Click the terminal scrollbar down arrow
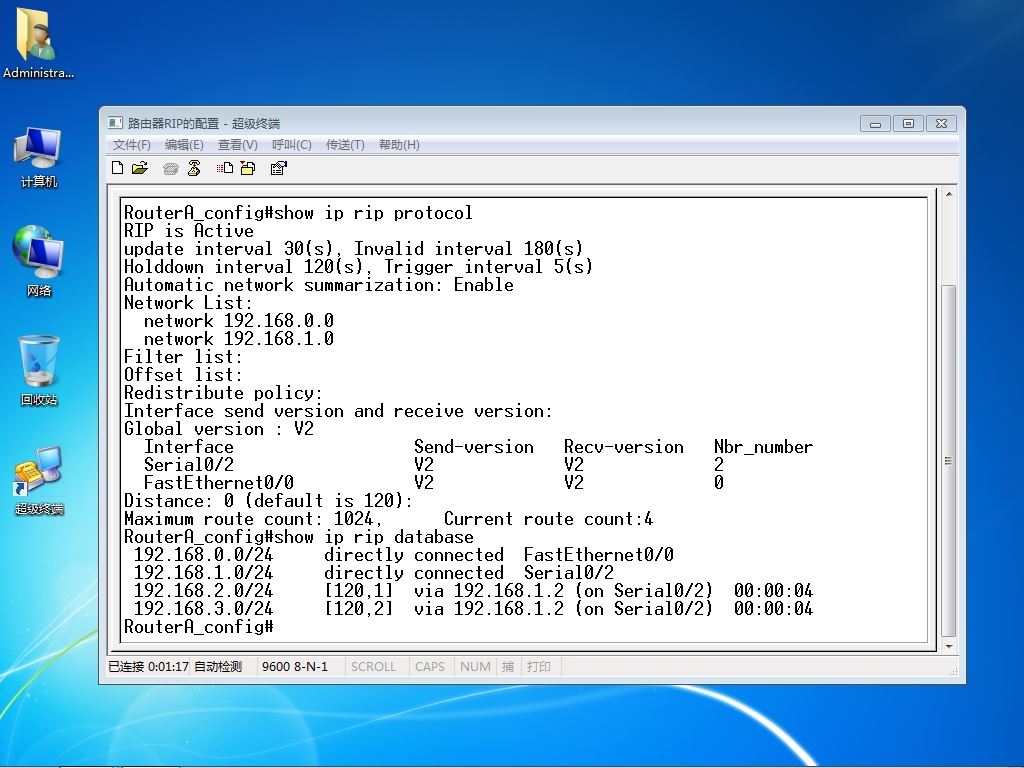 click(x=949, y=647)
